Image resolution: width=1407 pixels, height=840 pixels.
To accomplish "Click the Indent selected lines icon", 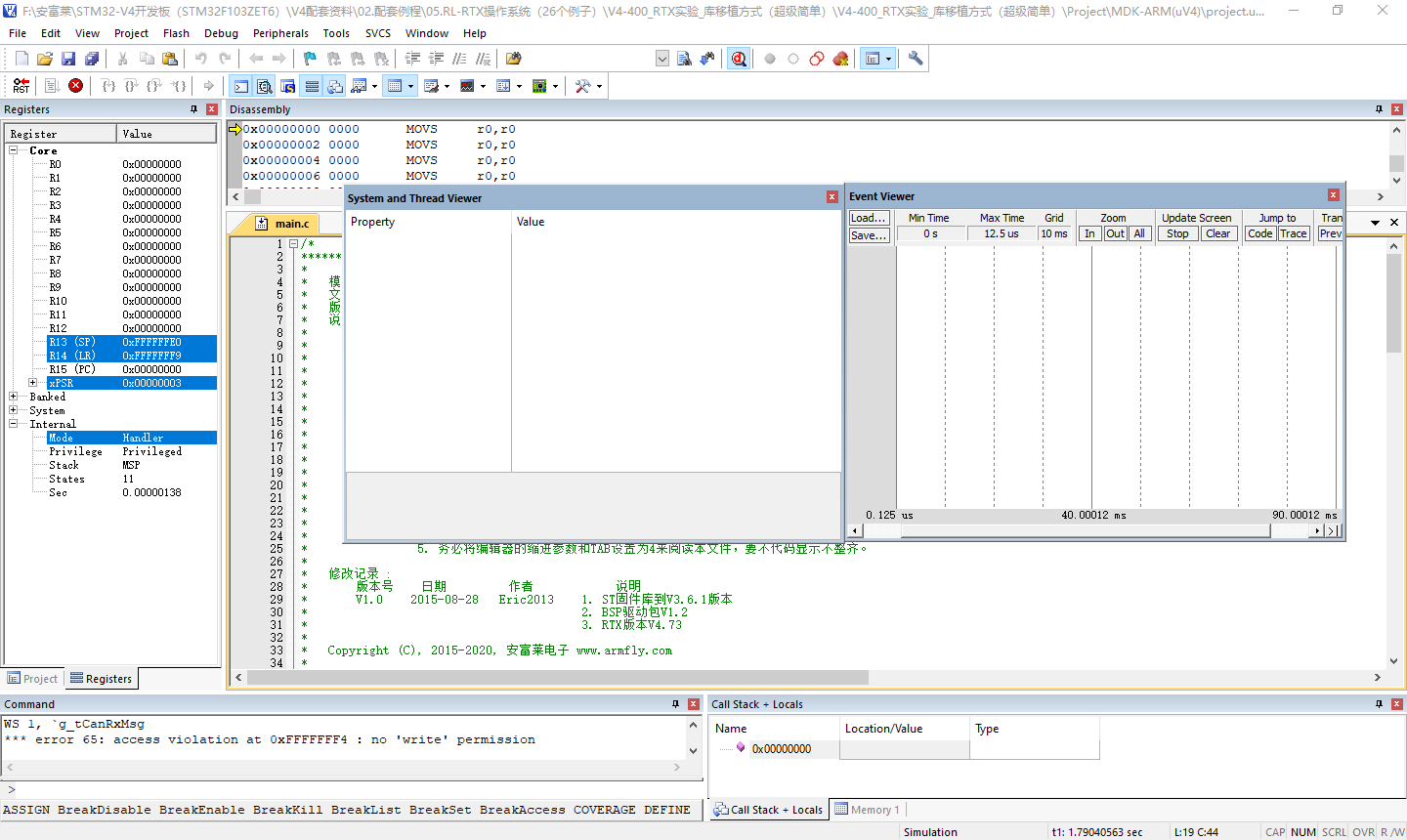I will [412, 59].
